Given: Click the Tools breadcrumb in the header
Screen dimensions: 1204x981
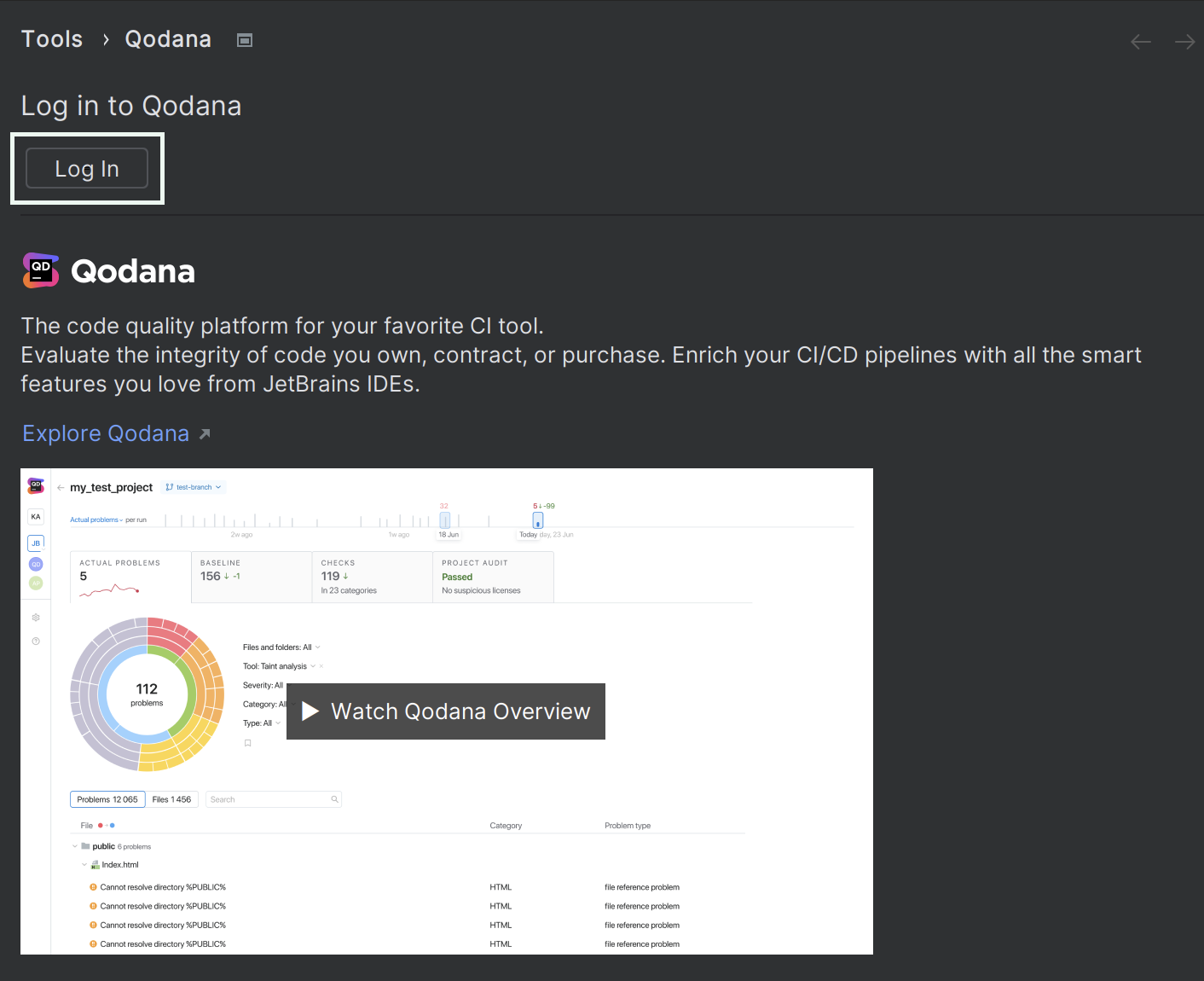Looking at the screenshot, I should [51, 38].
